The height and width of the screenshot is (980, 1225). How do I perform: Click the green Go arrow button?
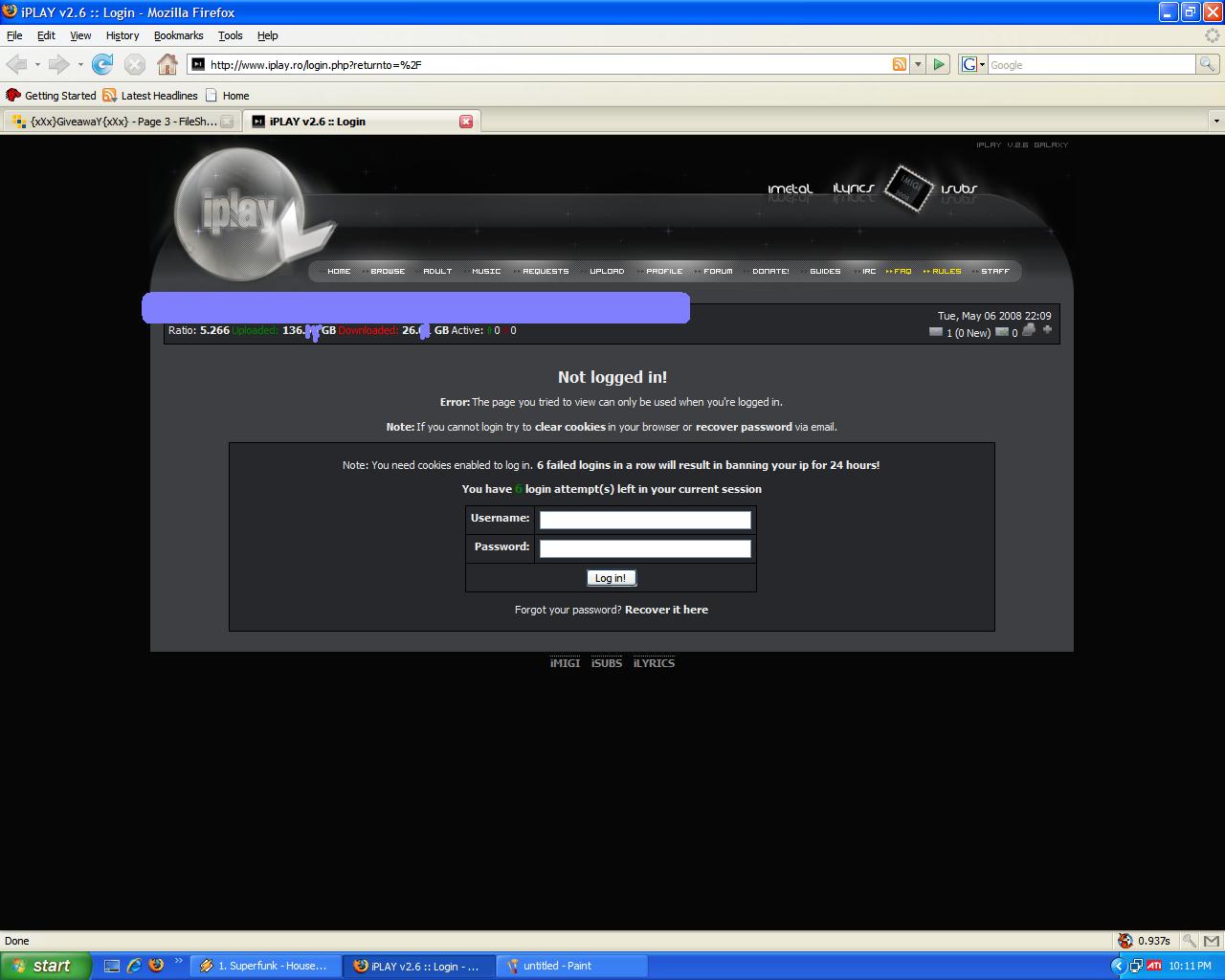click(x=939, y=64)
